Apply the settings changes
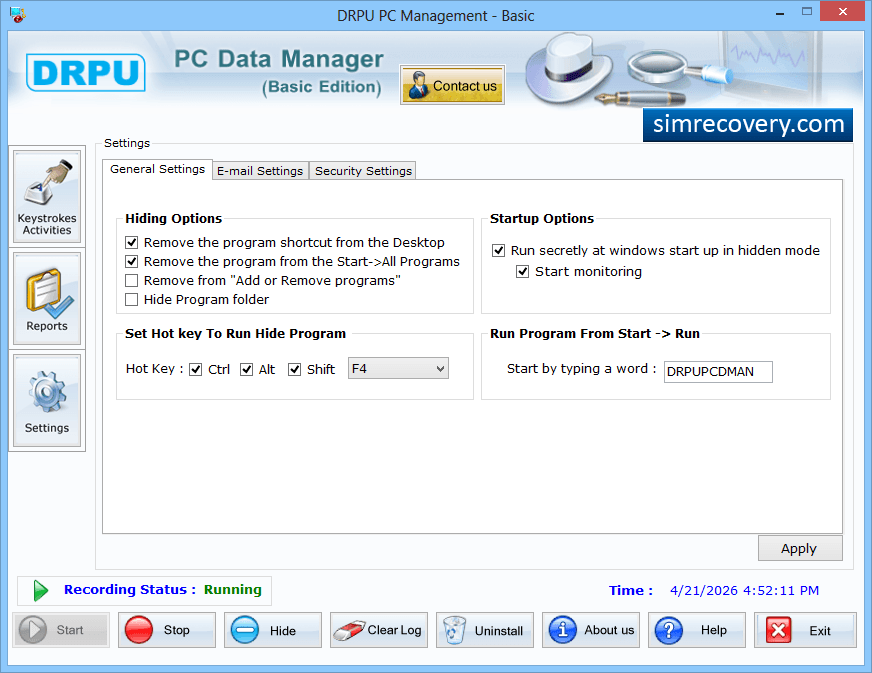The height and width of the screenshot is (673, 872). (x=800, y=548)
